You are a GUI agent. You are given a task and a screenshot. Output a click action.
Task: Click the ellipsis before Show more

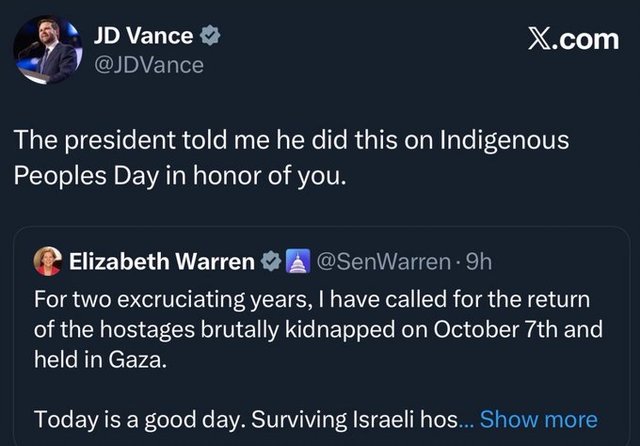(x=494, y=421)
